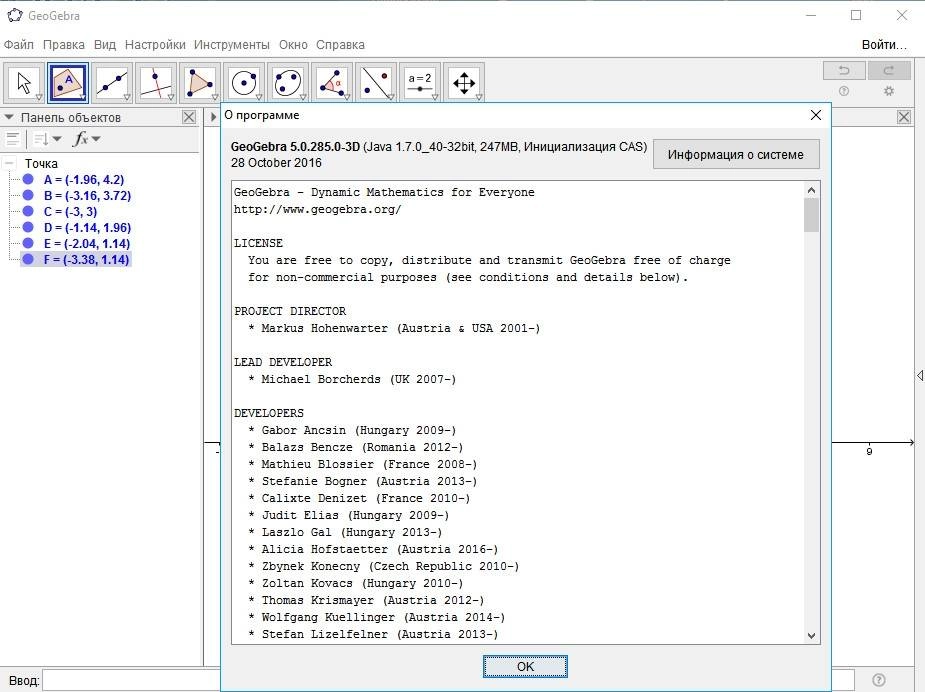925x692 pixels.
Task: Collapse the Панель объектов header triangle
Action: coord(9,117)
